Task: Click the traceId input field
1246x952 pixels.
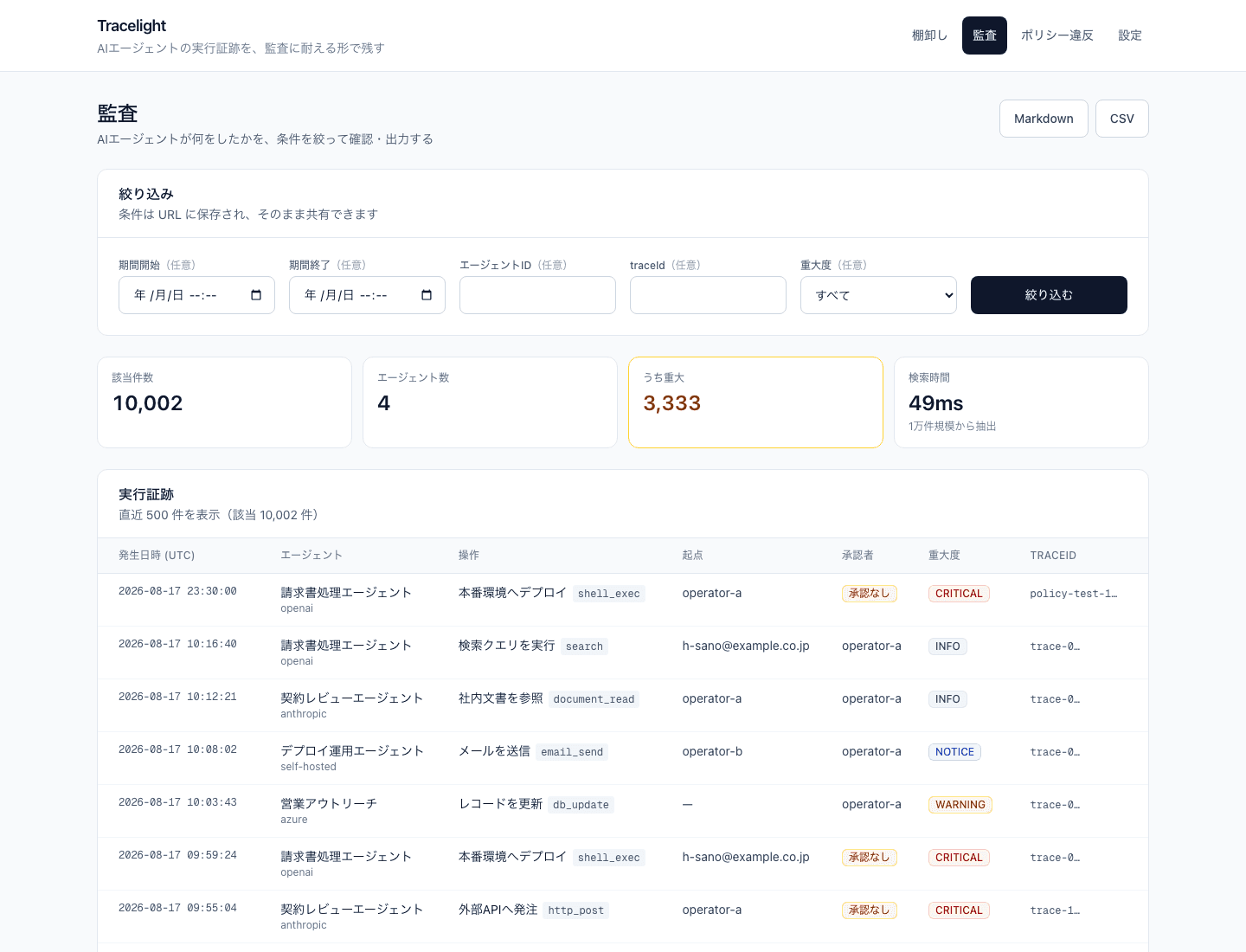Action: point(708,295)
